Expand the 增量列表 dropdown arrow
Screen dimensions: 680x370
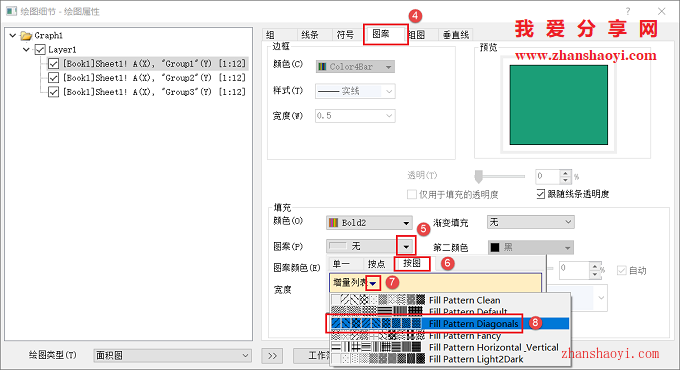point(373,283)
